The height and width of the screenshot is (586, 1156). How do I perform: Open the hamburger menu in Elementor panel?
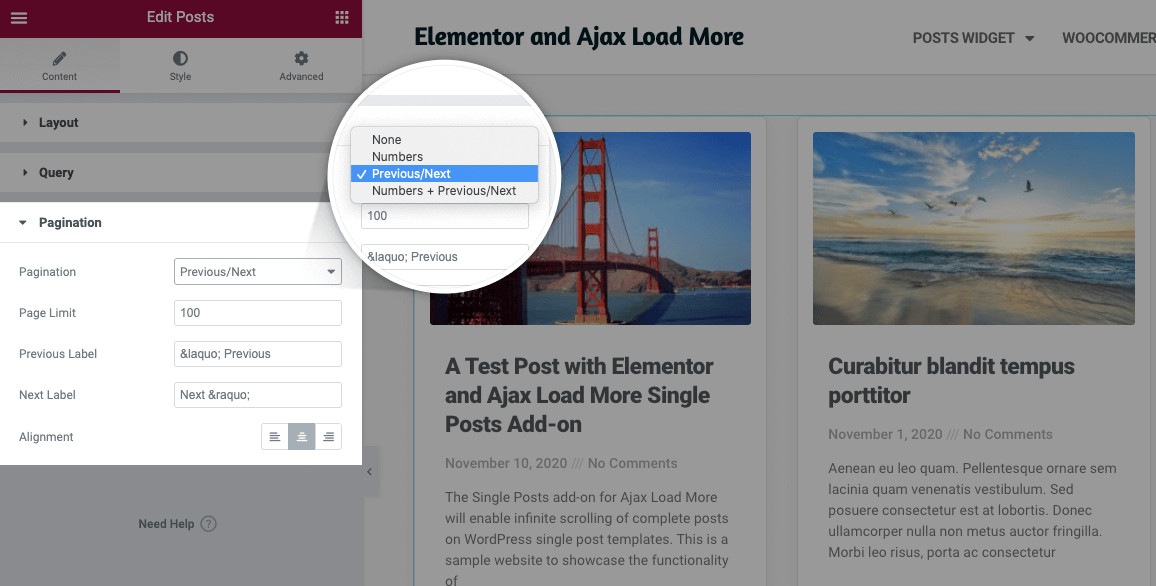pos(19,18)
